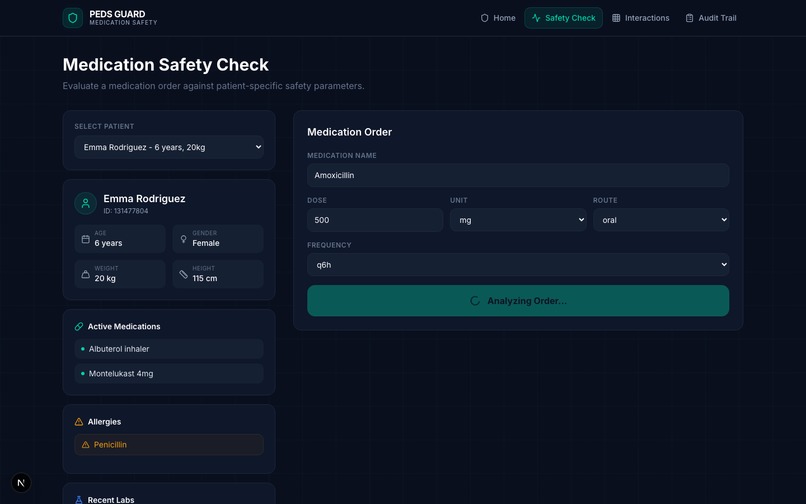Click the Safety Check pulse icon

coord(536,18)
